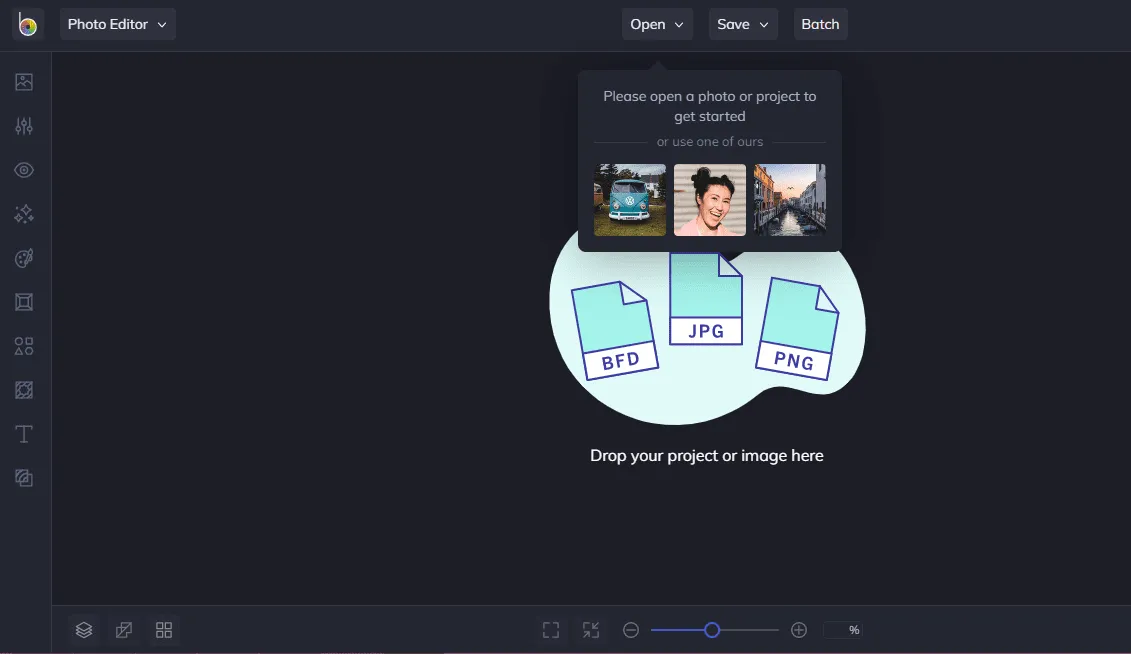Screen dimensions: 1131x654
Task: Open the Touch Up eye icon
Action: pyautogui.click(x=24, y=170)
